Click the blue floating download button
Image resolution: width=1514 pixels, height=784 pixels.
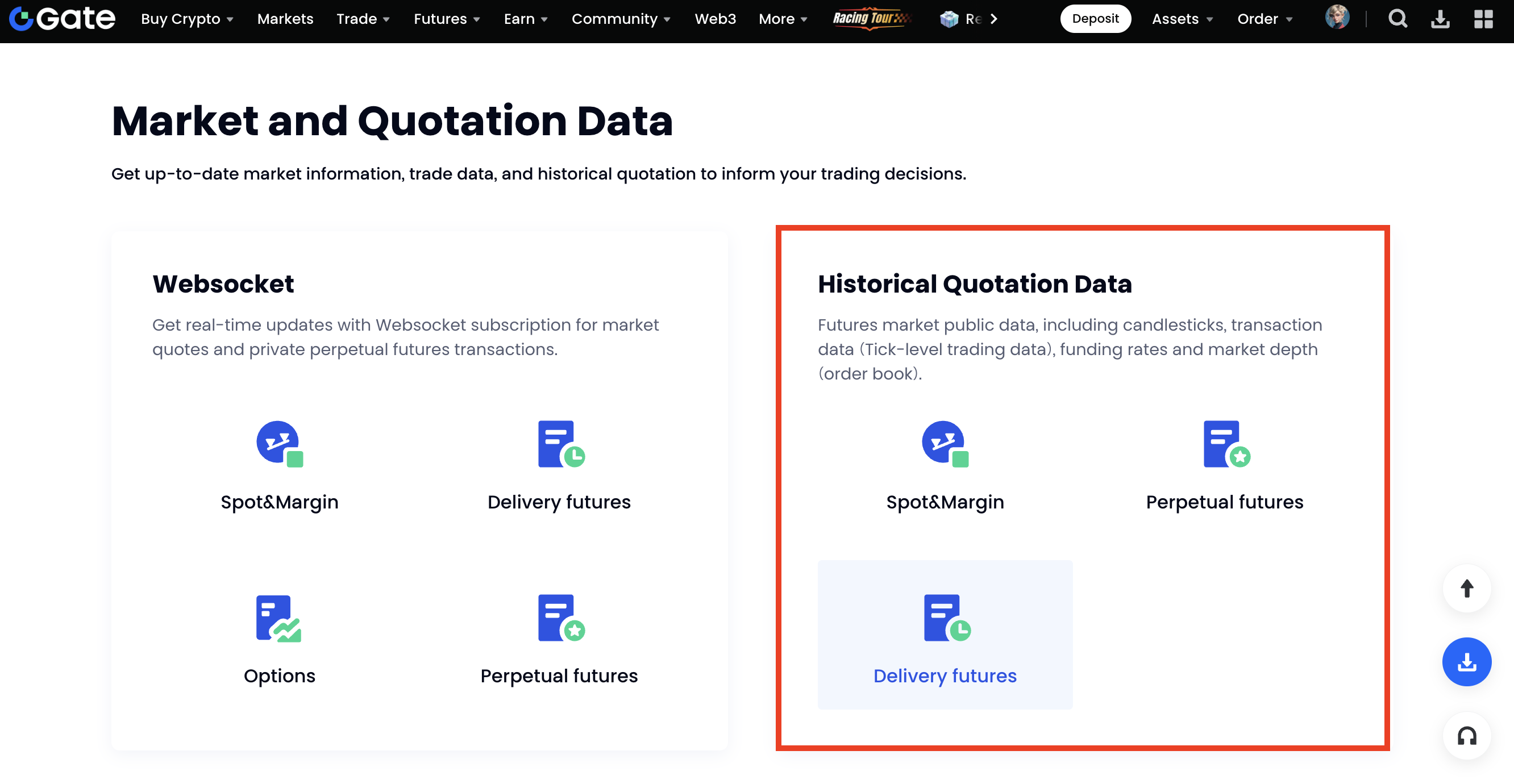coord(1466,662)
